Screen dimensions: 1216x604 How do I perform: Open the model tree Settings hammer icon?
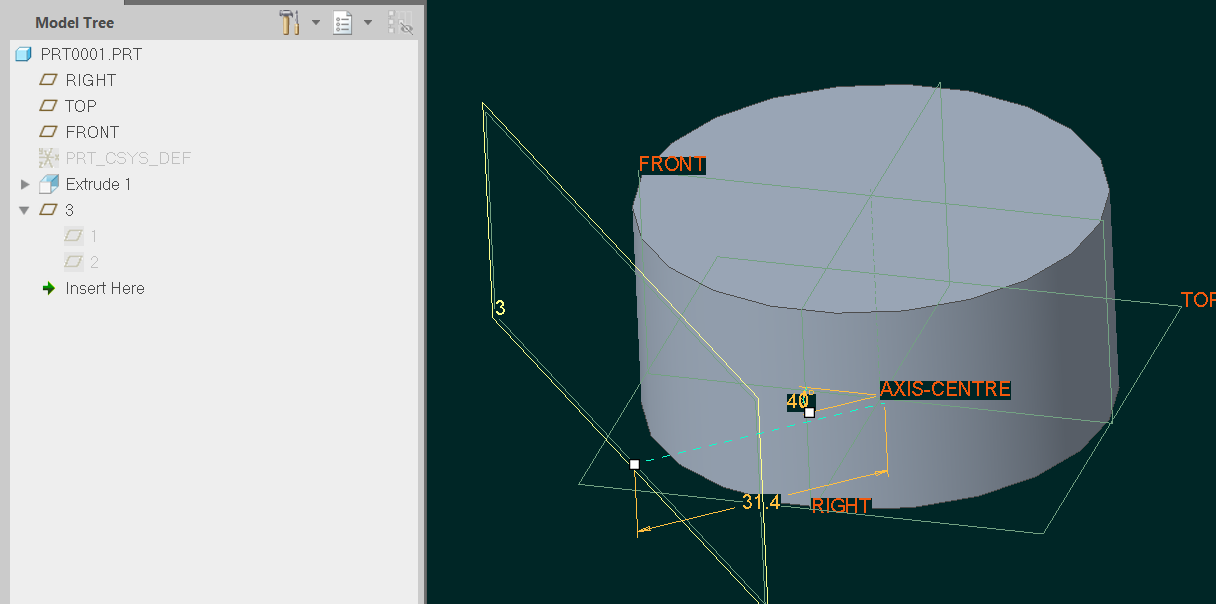[x=289, y=22]
